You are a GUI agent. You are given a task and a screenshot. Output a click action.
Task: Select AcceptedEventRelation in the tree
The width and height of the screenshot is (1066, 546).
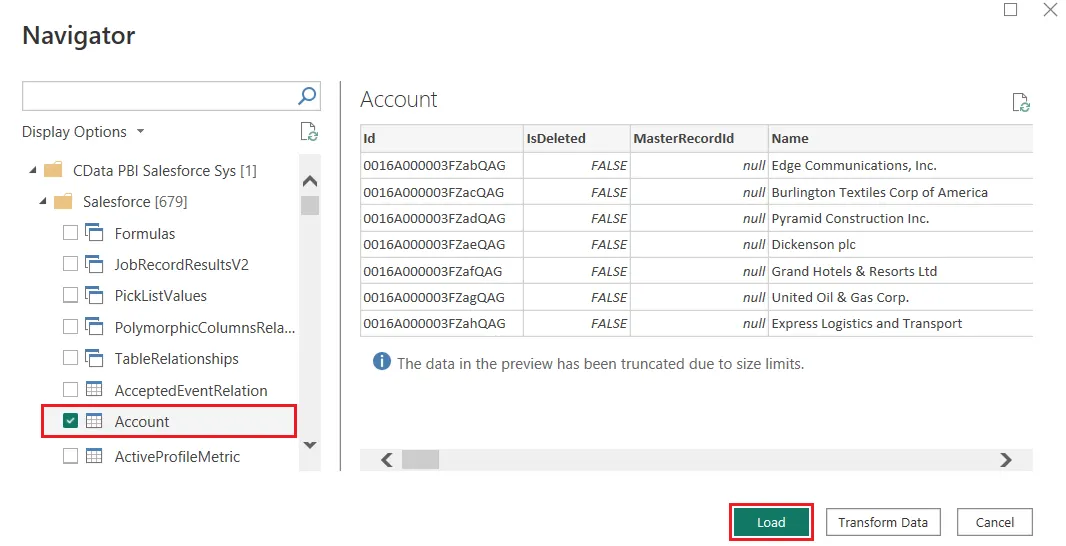pyautogui.click(x=190, y=391)
